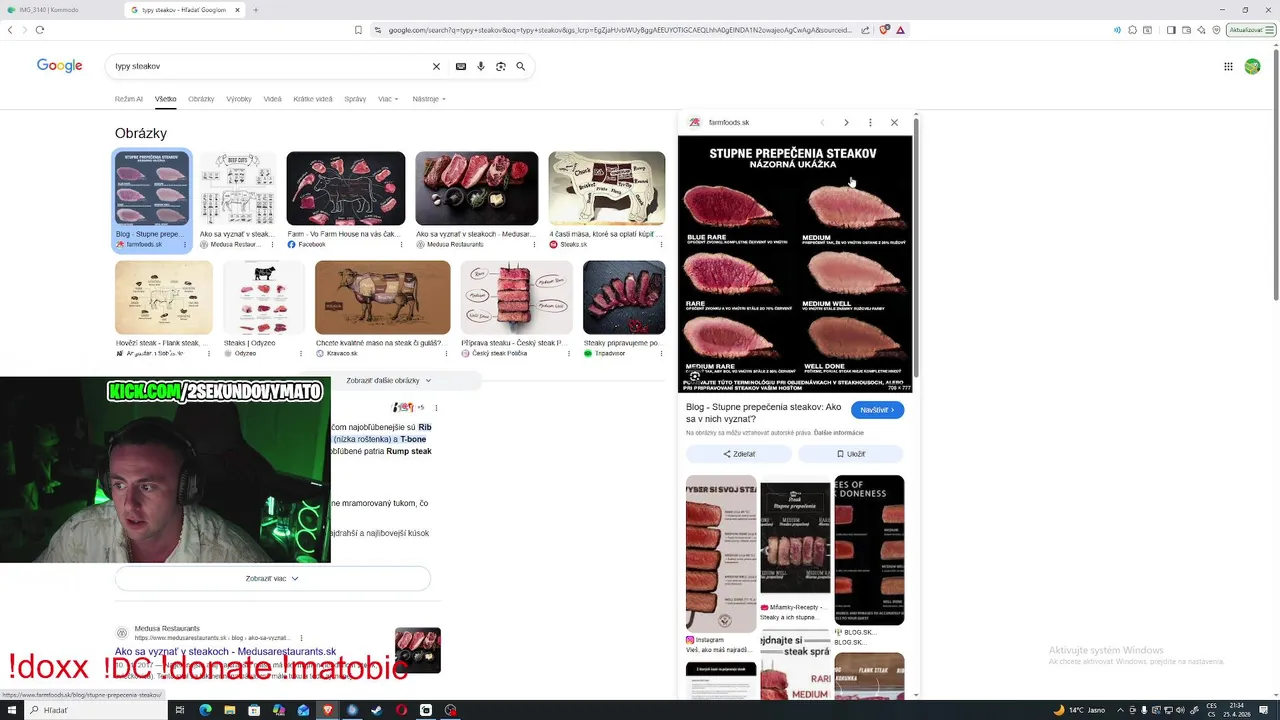
Task: Select the Videá search tab
Action: 272,99
